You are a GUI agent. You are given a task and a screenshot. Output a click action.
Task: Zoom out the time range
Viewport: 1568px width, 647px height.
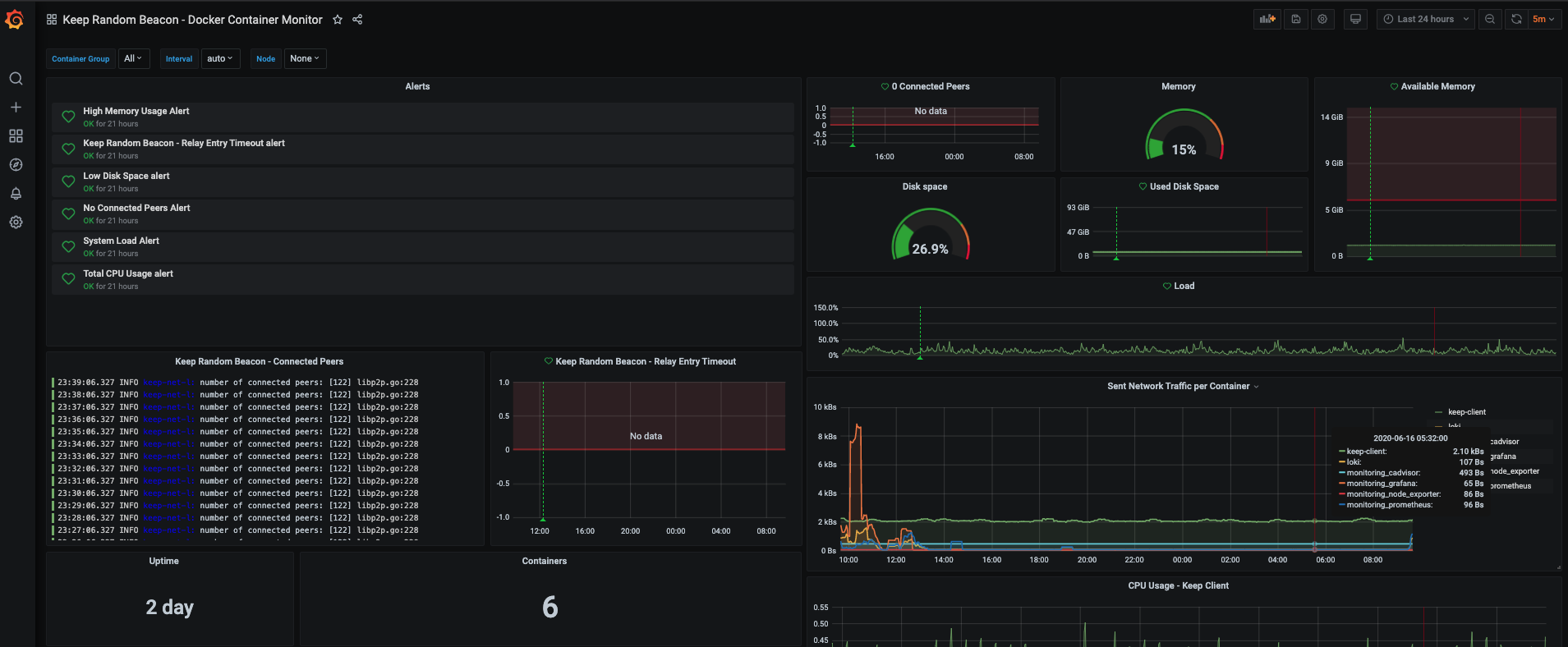1490,19
